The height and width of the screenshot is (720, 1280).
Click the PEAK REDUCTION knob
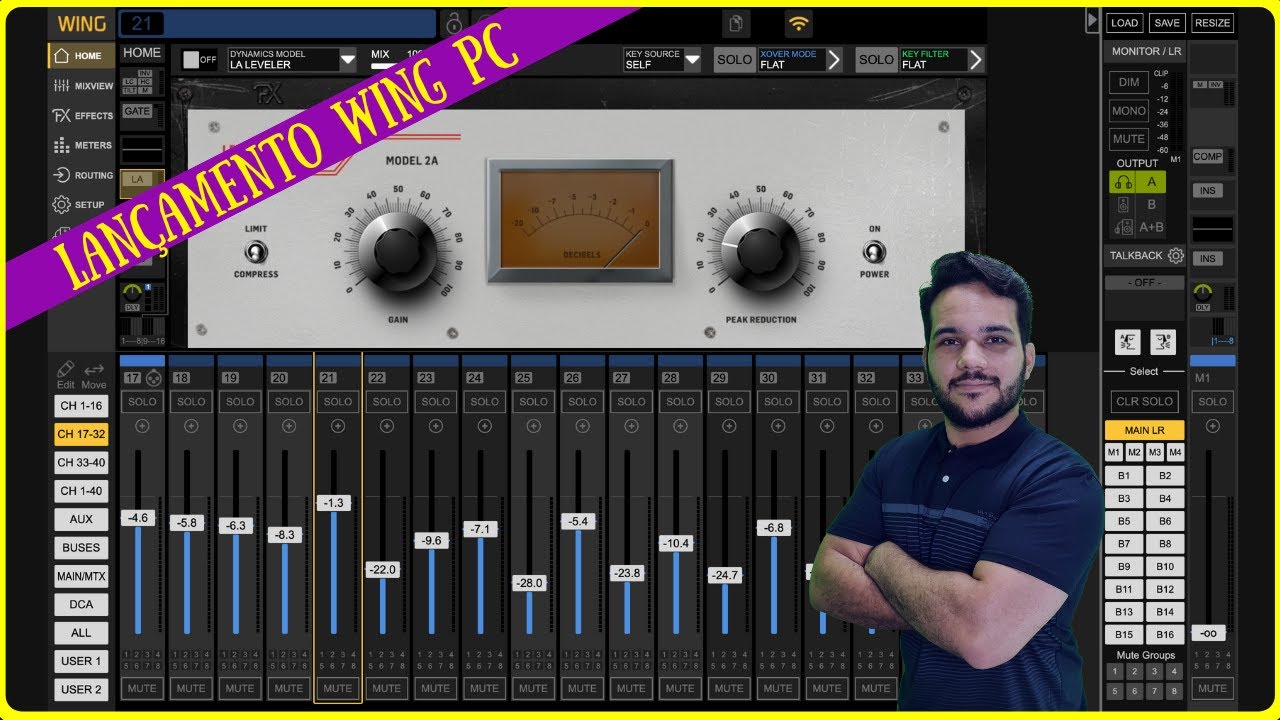point(761,252)
